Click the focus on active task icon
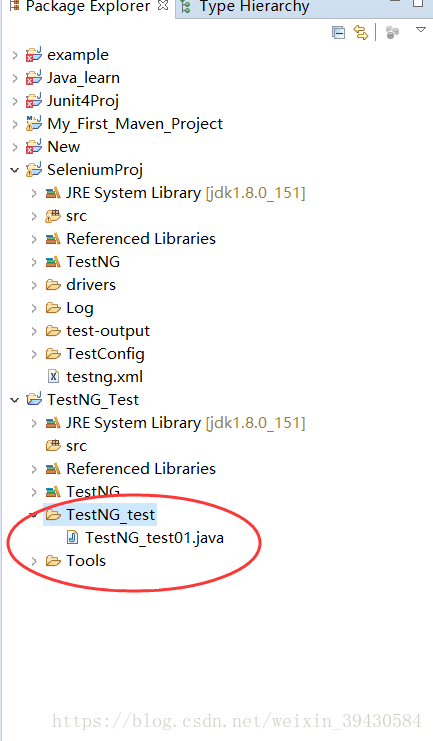The height and width of the screenshot is (741, 433). coord(392,33)
